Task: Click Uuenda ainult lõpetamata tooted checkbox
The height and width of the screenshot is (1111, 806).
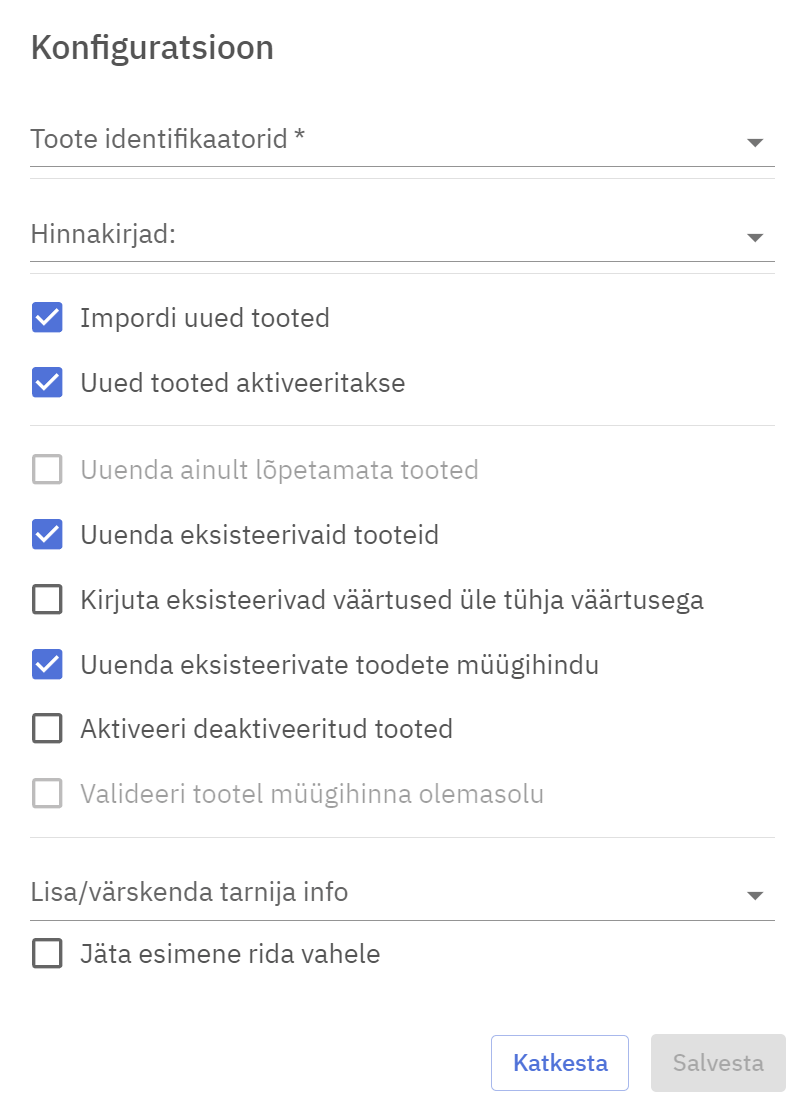Action: click(x=47, y=469)
